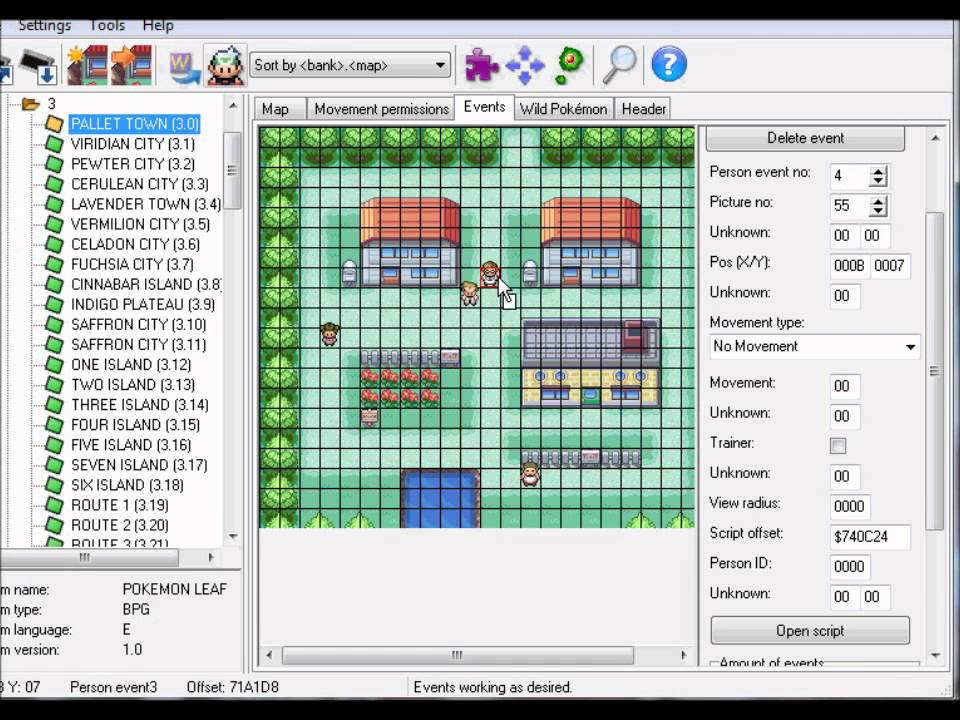960x720 pixels.
Task: Click the map import icon with orange arrow
Action: 131,65
